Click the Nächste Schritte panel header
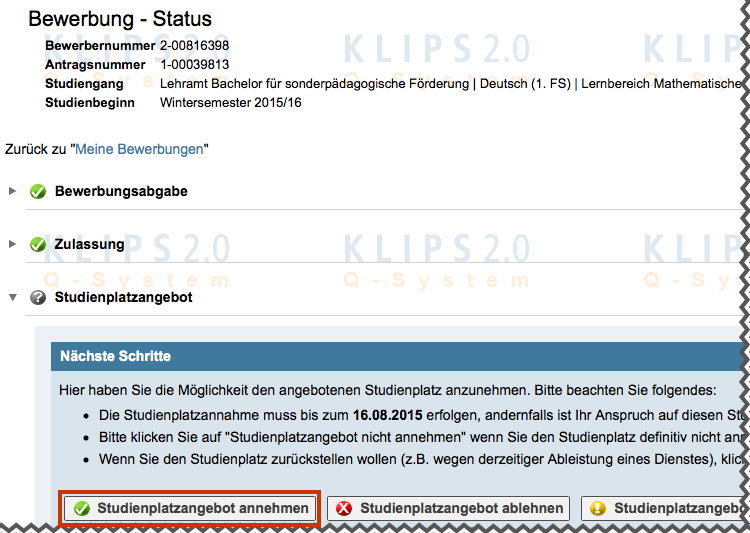This screenshot has height=533, width=750. coord(397,356)
